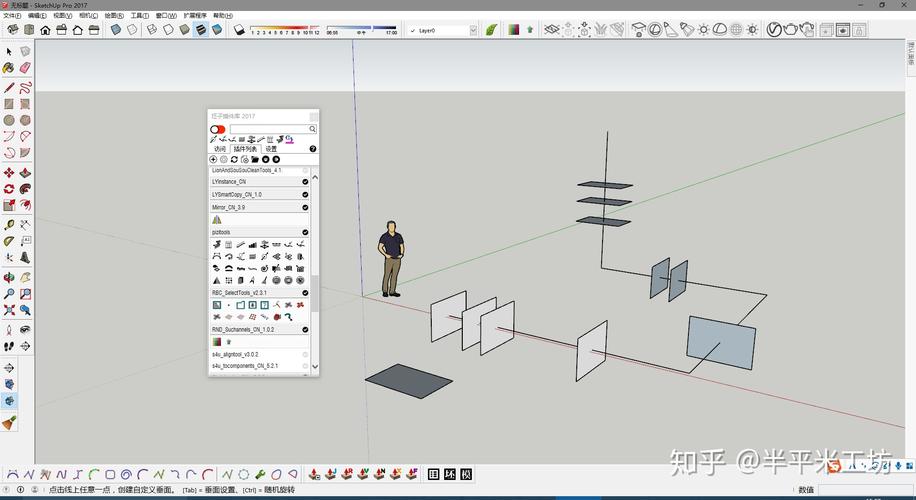Switch to the 设置 tab in plugin panel
Screen dimensions: 916x500
pyautogui.click(x=271, y=149)
